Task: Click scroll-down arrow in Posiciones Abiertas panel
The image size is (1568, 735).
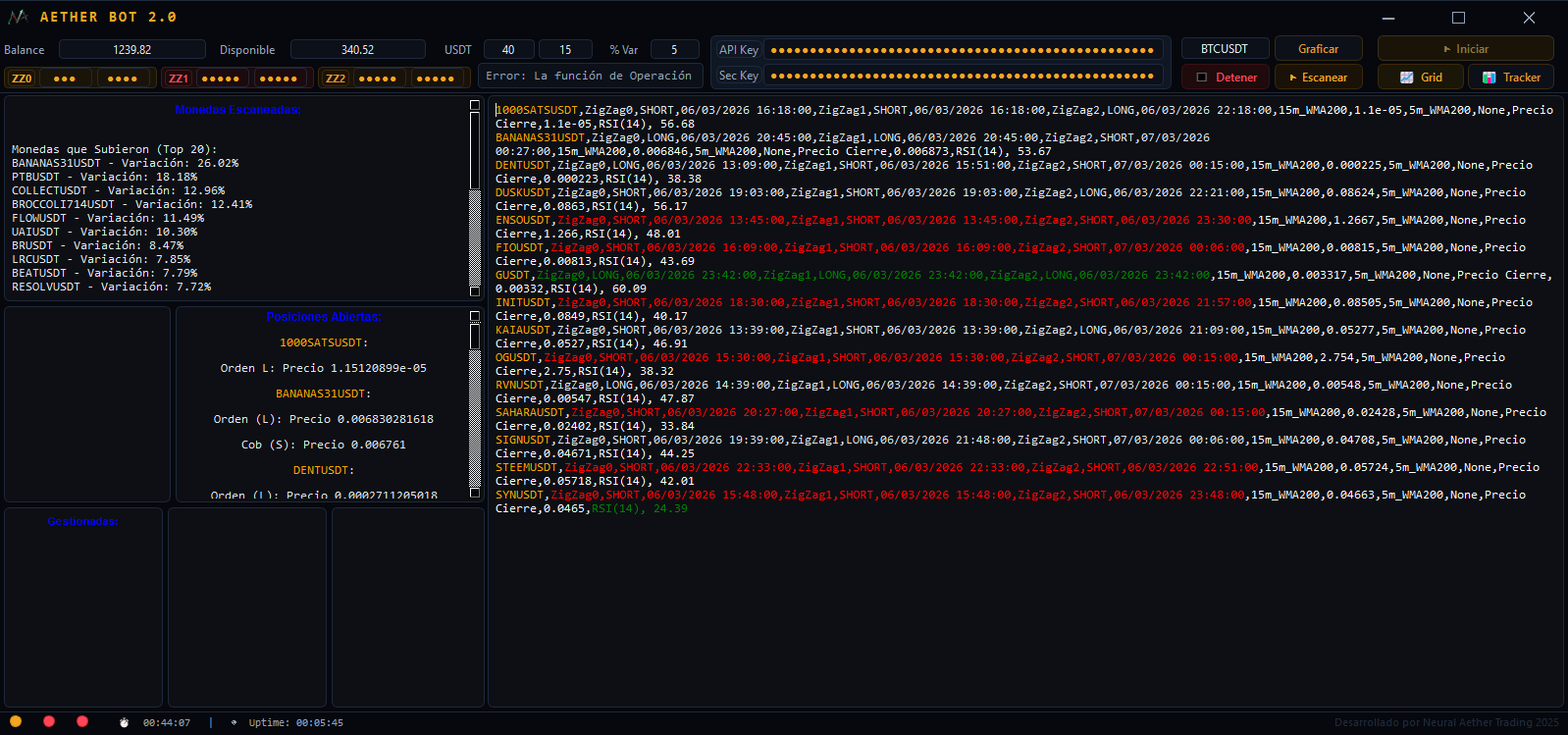Action: (475, 492)
